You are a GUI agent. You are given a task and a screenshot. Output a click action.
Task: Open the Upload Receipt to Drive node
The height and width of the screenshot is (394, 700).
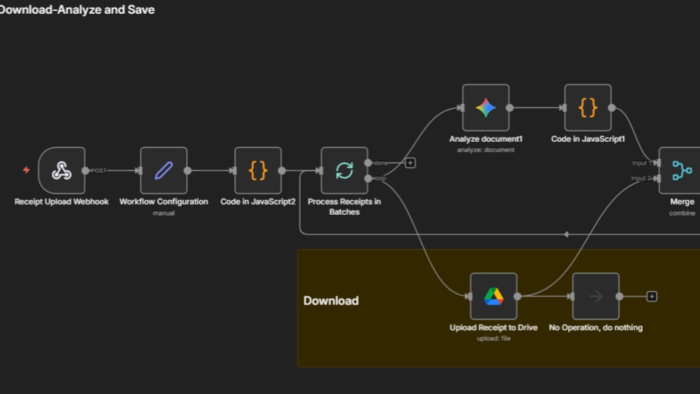pyautogui.click(x=494, y=296)
